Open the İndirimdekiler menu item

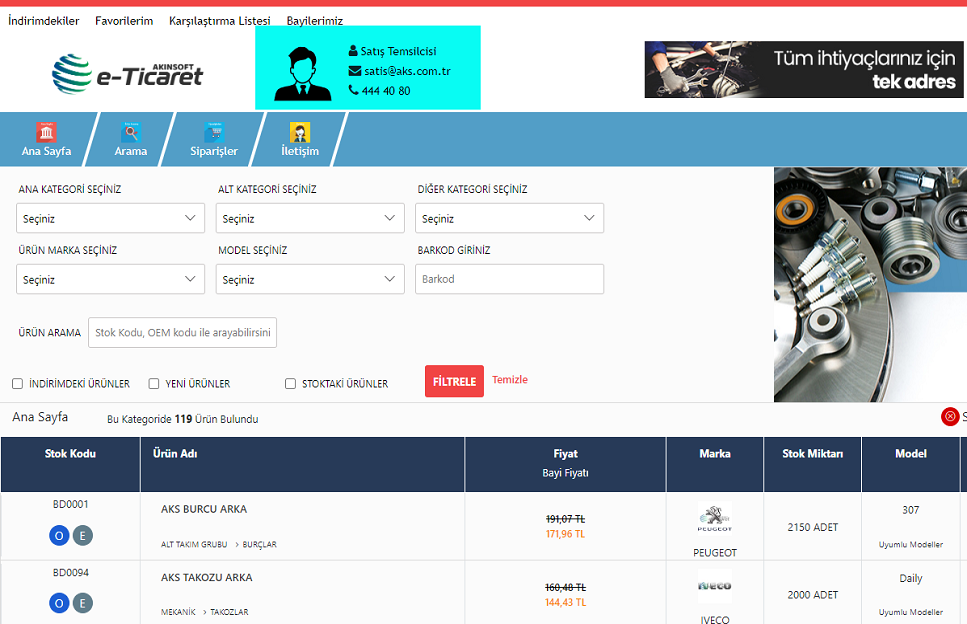(43, 21)
